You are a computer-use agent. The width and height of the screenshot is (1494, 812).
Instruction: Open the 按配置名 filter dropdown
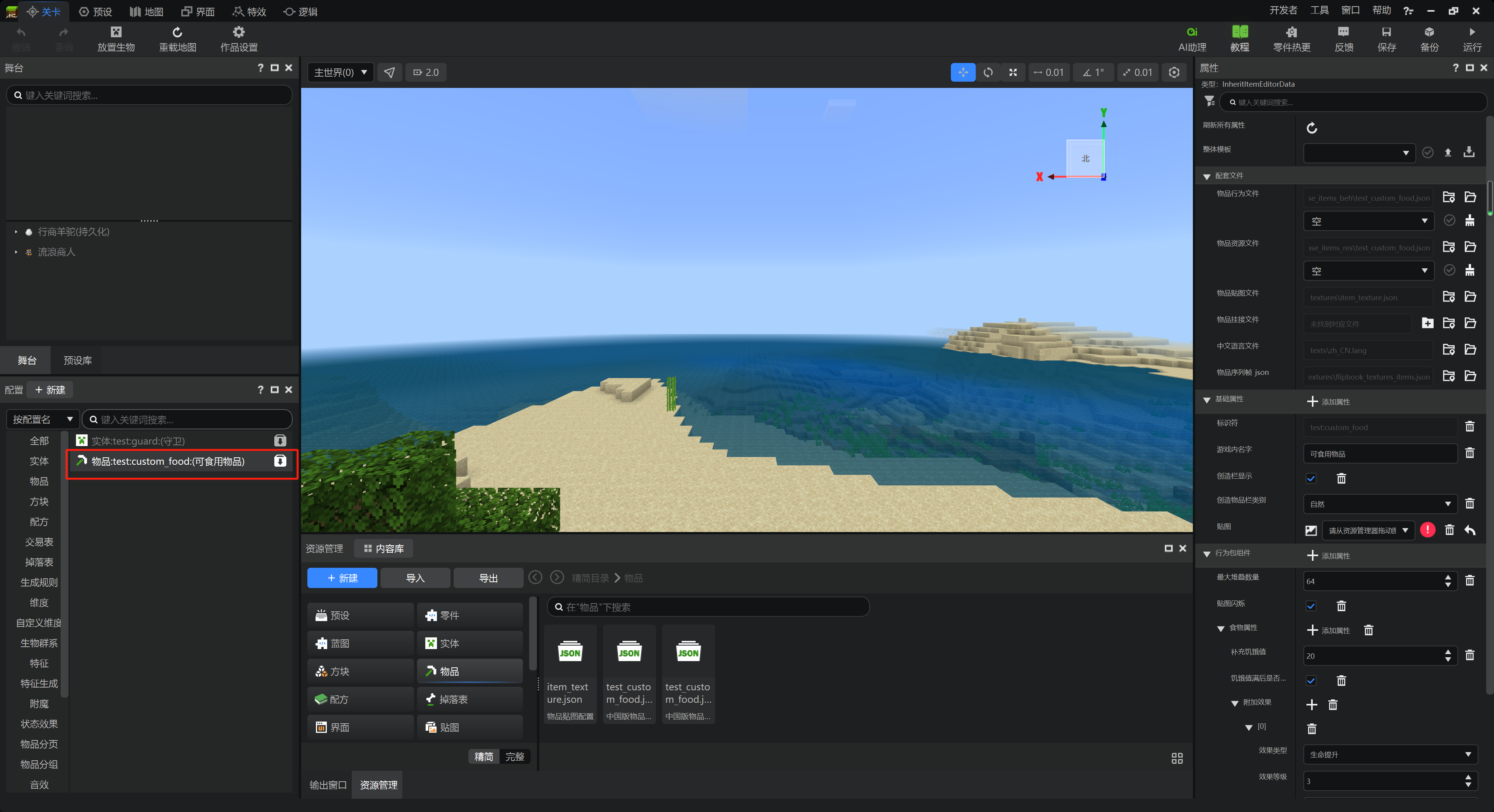click(42, 420)
